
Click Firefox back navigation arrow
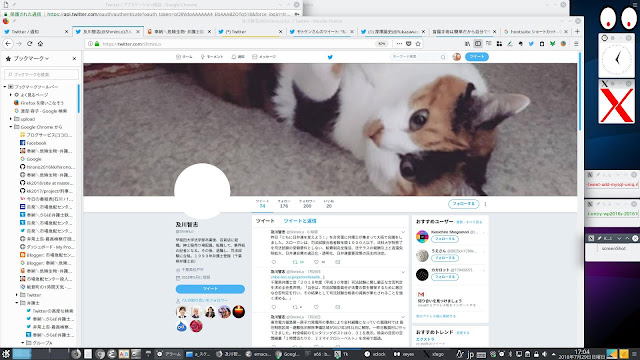pos(8,44)
